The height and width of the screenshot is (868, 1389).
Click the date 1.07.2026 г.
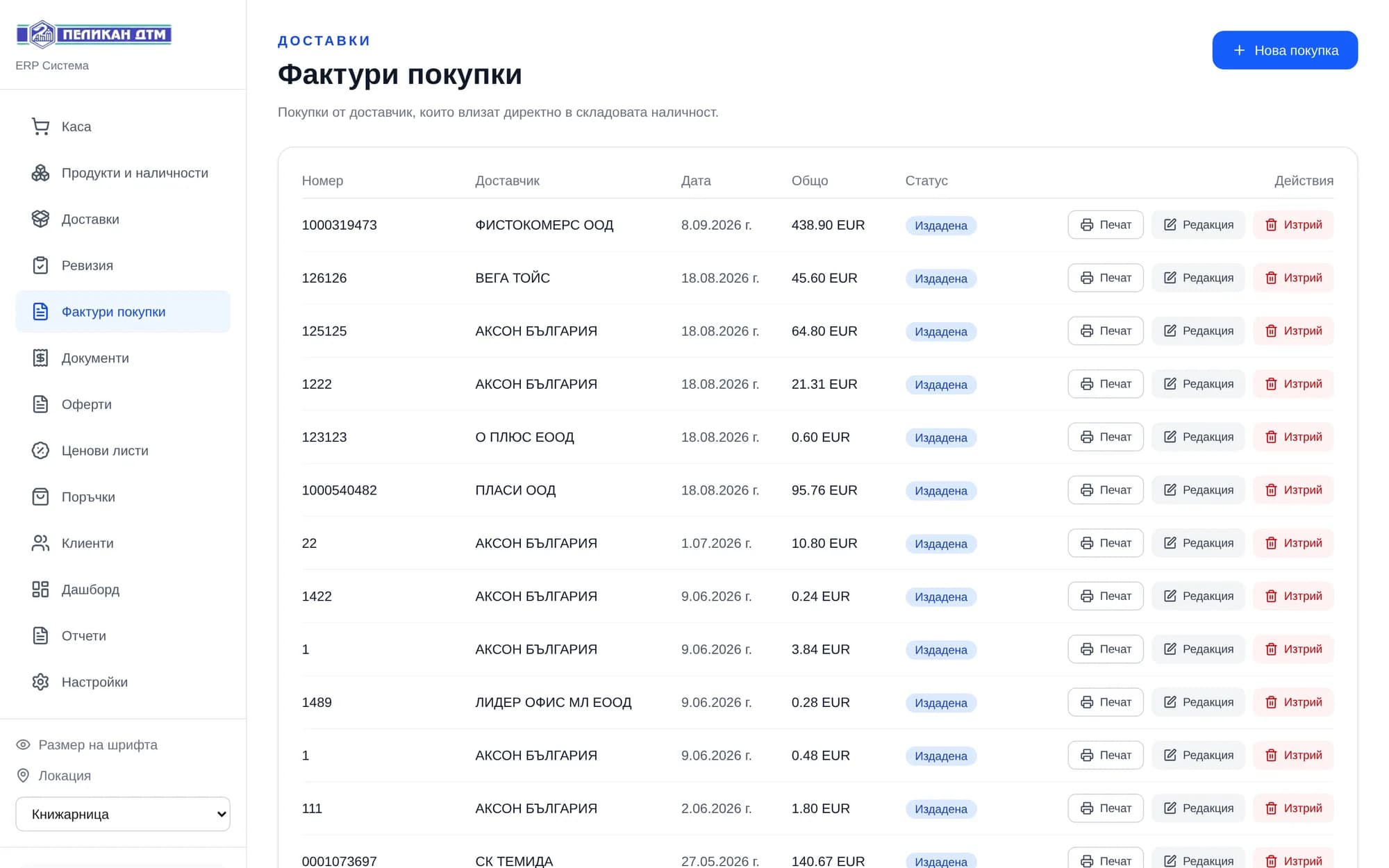point(716,543)
